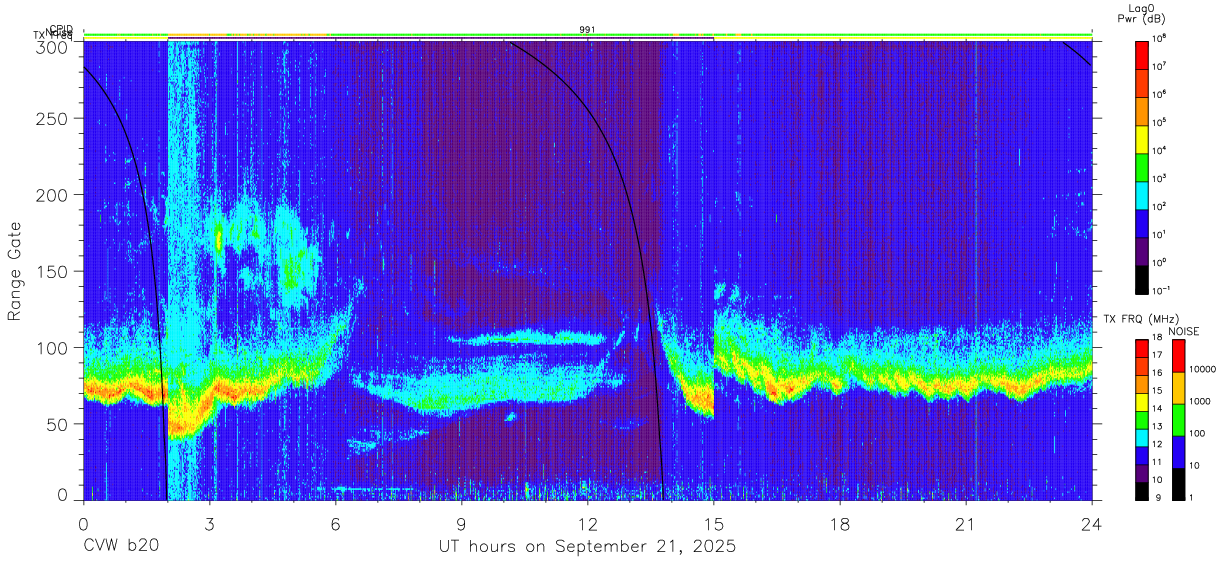Screen dimensions: 1228x567
Task: Click x-axis tick label '9'
Action: (461, 523)
